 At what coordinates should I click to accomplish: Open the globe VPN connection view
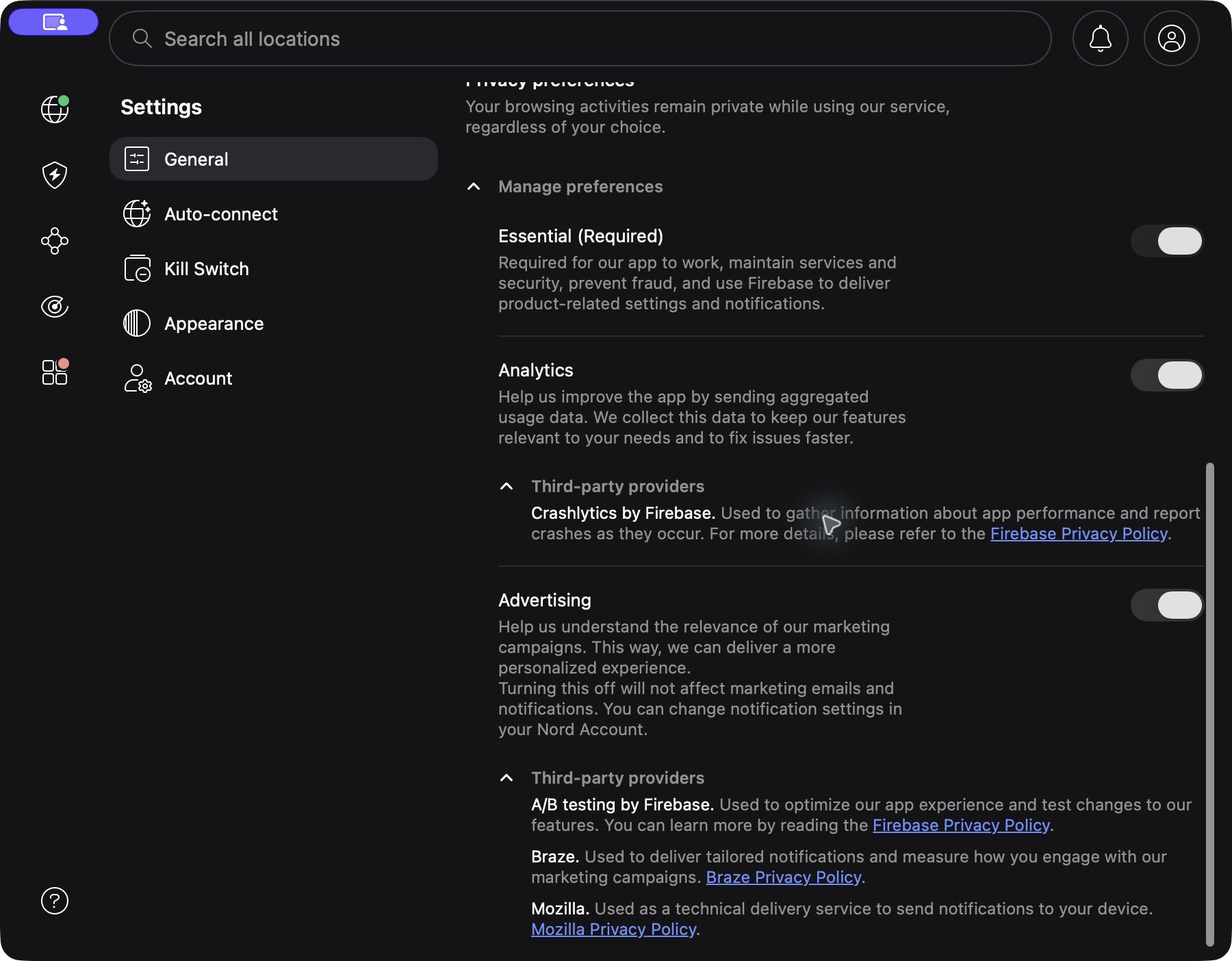click(55, 109)
